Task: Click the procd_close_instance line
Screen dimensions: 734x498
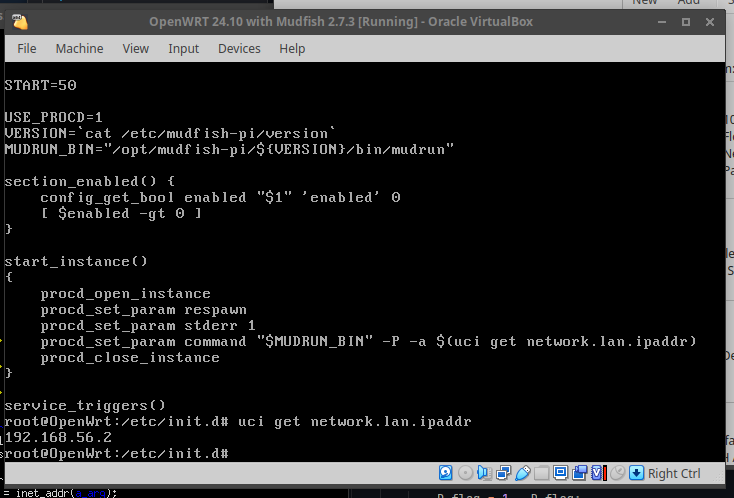Action: (x=130, y=357)
